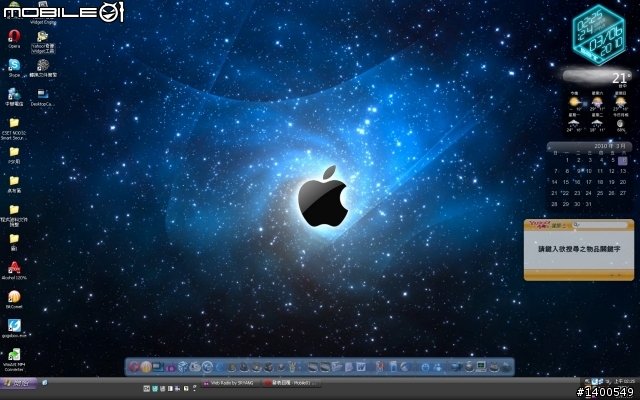640x400 pixels.
Task: Click the Yahoo logo in the search widget
Action: click(539, 224)
